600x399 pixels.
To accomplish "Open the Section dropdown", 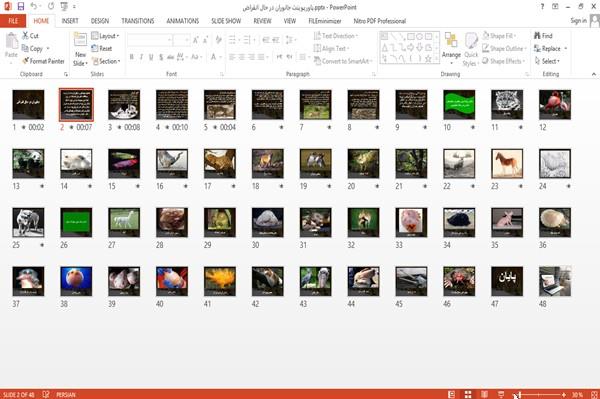I will point(106,61).
